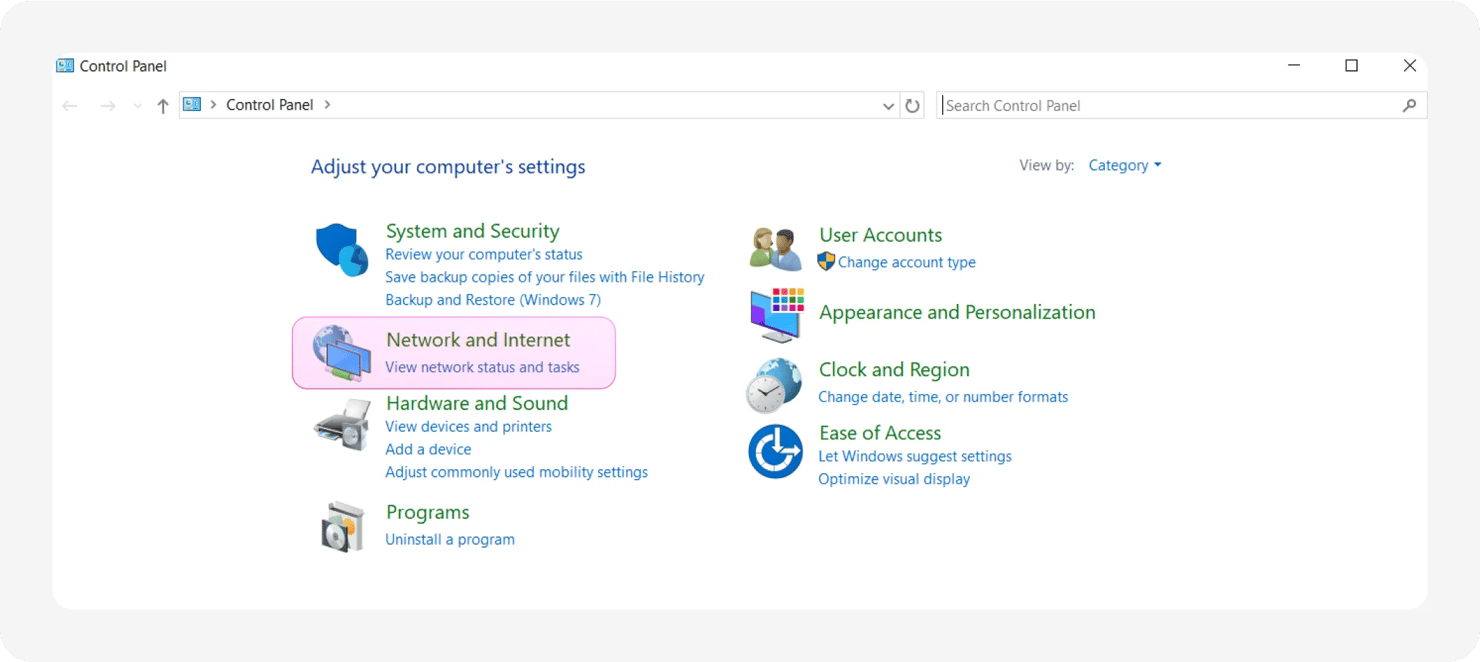Refresh the Control Panel address bar
Screen dimensions: 1480x662
coord(912,106)
